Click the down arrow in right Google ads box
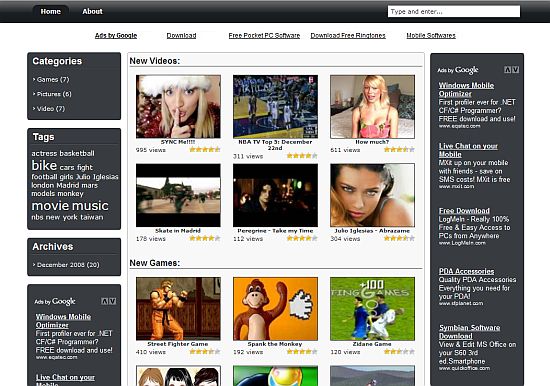The height and width of the screenshot is (386, 550). (515, 70)
